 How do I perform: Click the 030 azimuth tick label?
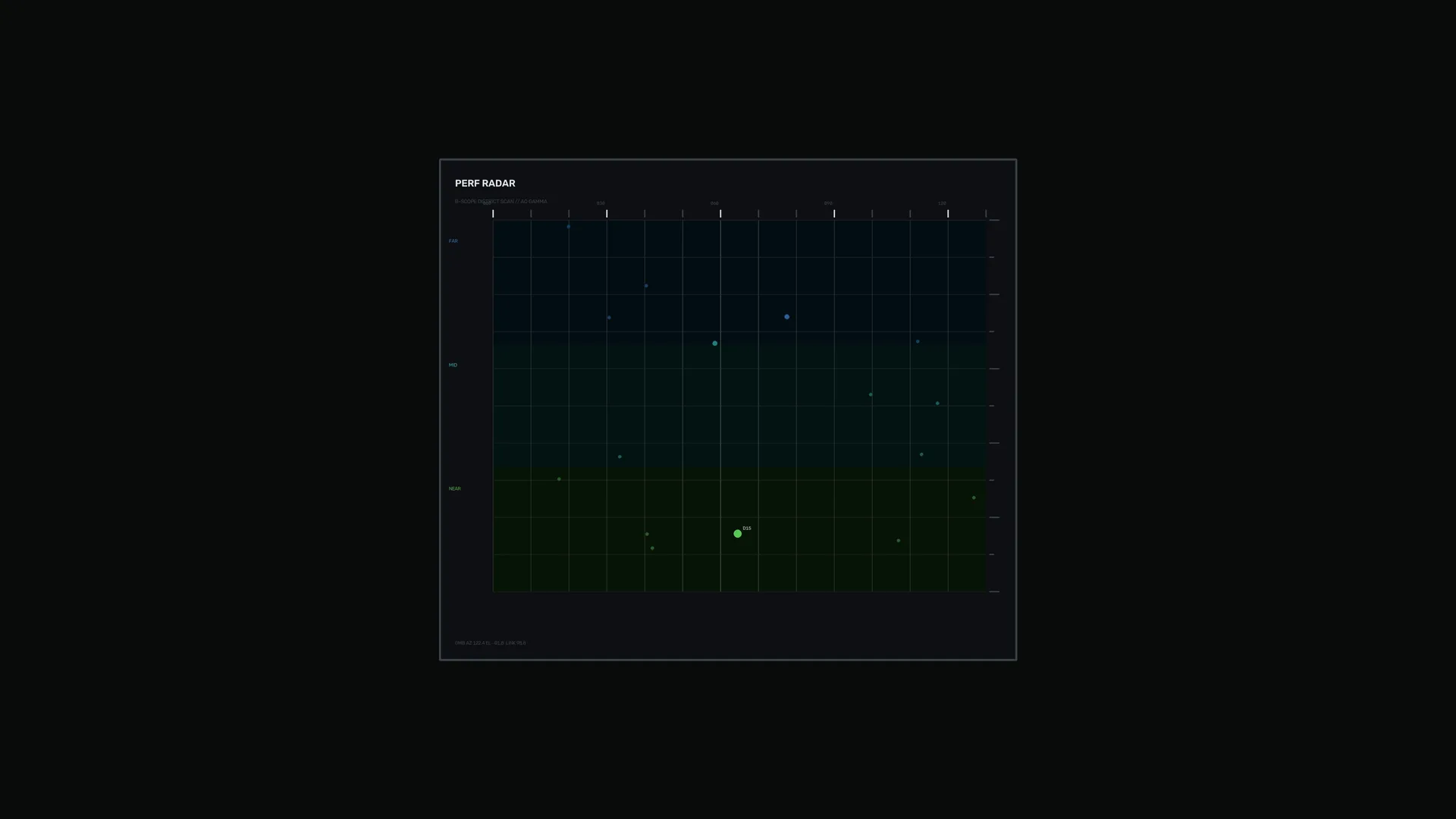tap(601, 203)
